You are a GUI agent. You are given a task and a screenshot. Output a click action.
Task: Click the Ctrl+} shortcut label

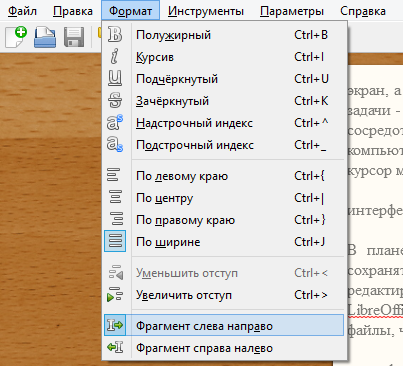pos(310,220)
